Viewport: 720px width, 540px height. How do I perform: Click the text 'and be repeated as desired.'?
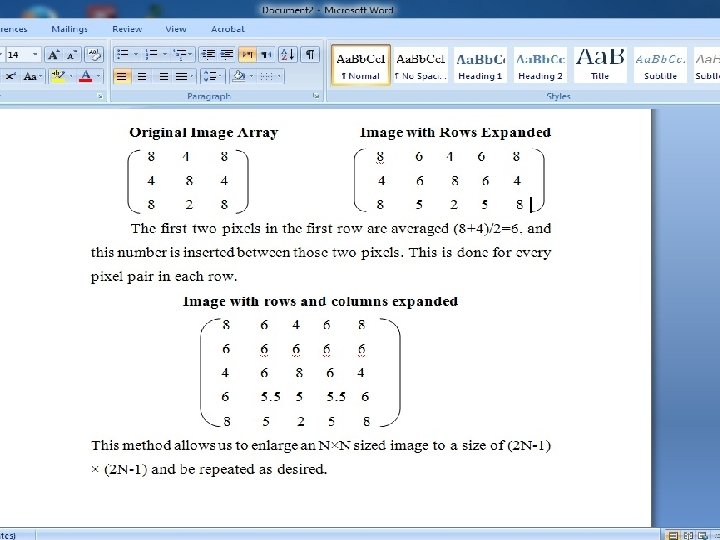[238, 470]
